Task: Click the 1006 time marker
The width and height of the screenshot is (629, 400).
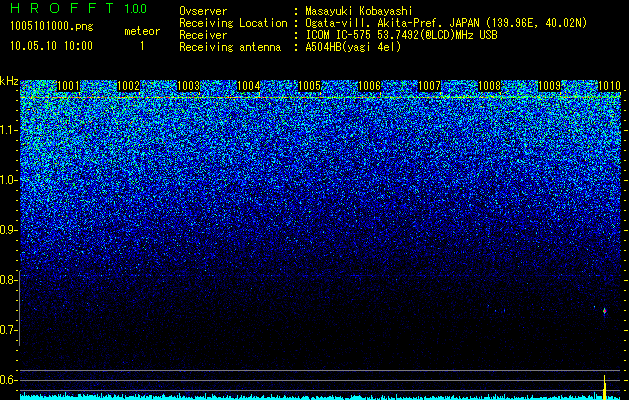Action: click(x=369, y=86)
